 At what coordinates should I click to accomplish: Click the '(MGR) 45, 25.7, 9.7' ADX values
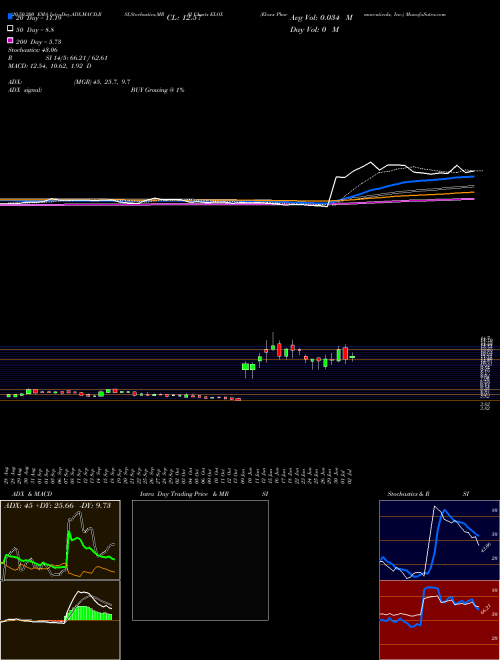[x=102, y=82]
